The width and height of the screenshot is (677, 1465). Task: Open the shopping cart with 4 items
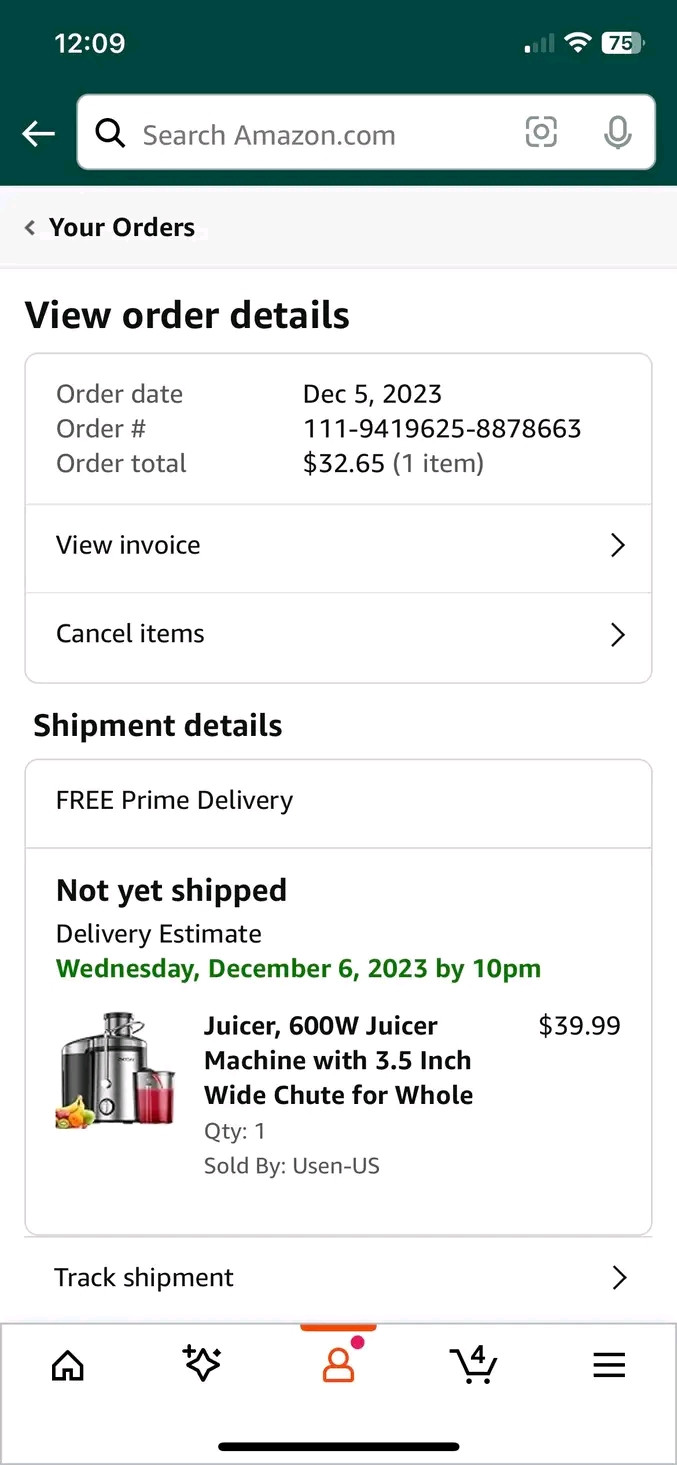(473, 1364)
